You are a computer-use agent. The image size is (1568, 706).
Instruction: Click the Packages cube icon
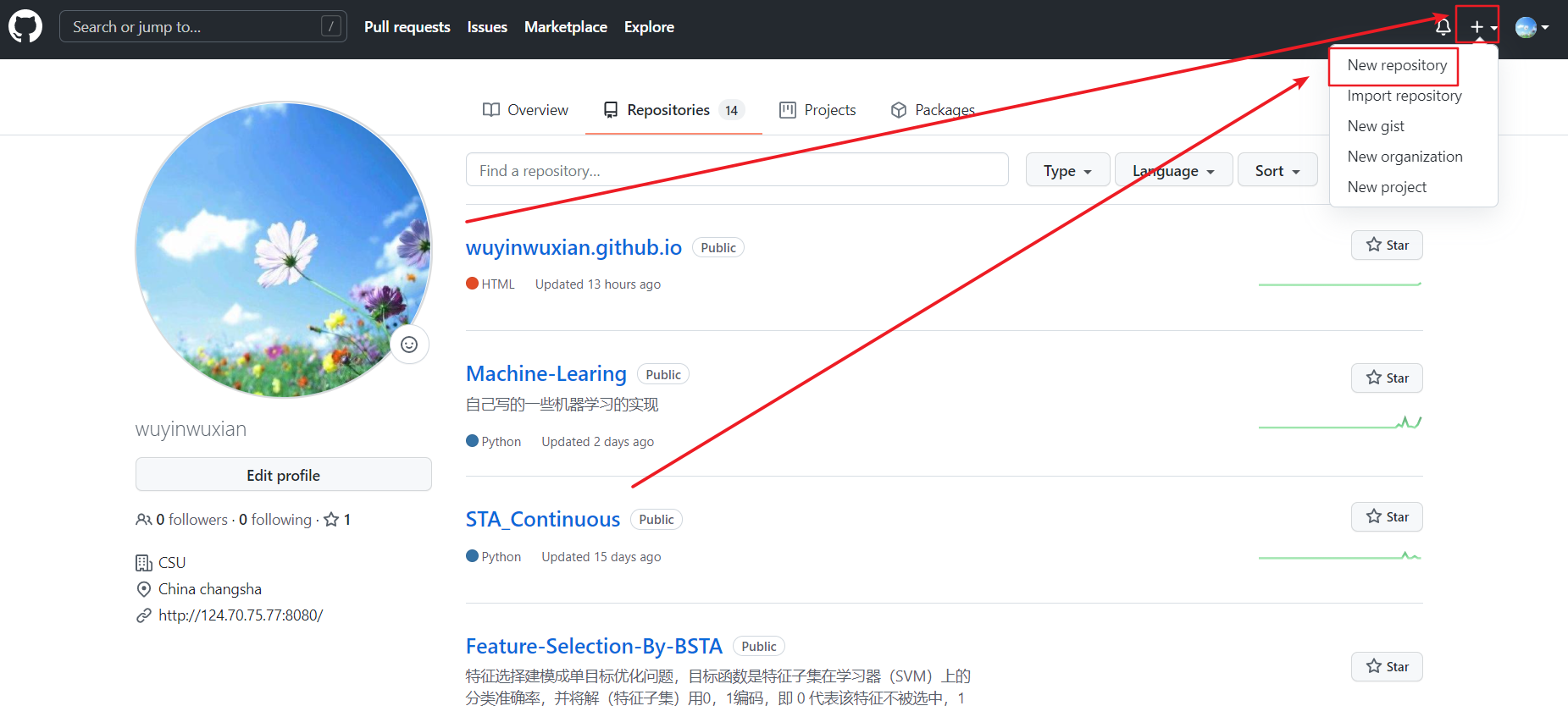(x=899, y=110)
